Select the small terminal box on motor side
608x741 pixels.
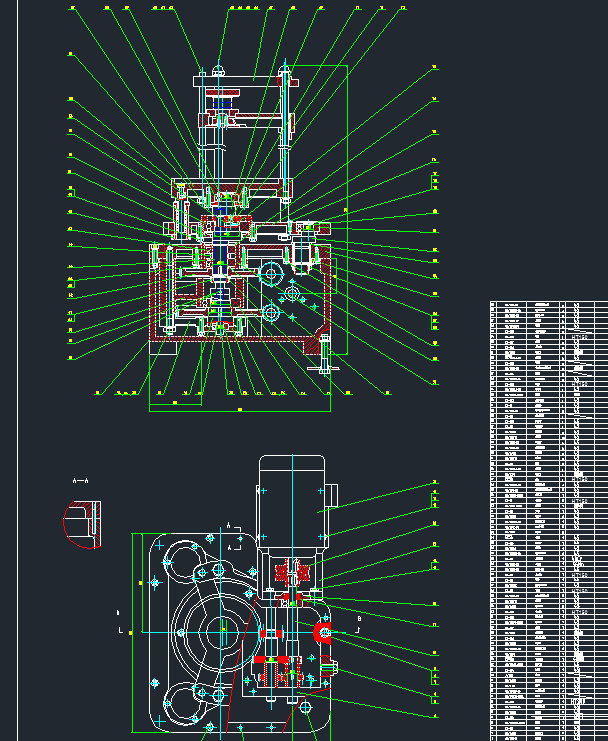point(332,495)
